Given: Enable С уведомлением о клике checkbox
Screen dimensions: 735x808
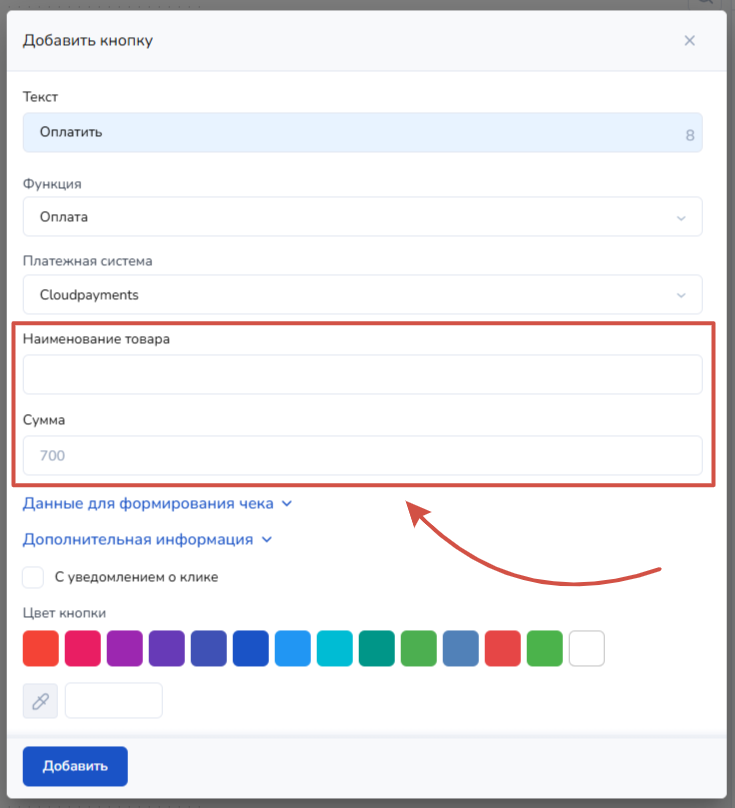Looking at the screenshot, I should coord(34,577).
